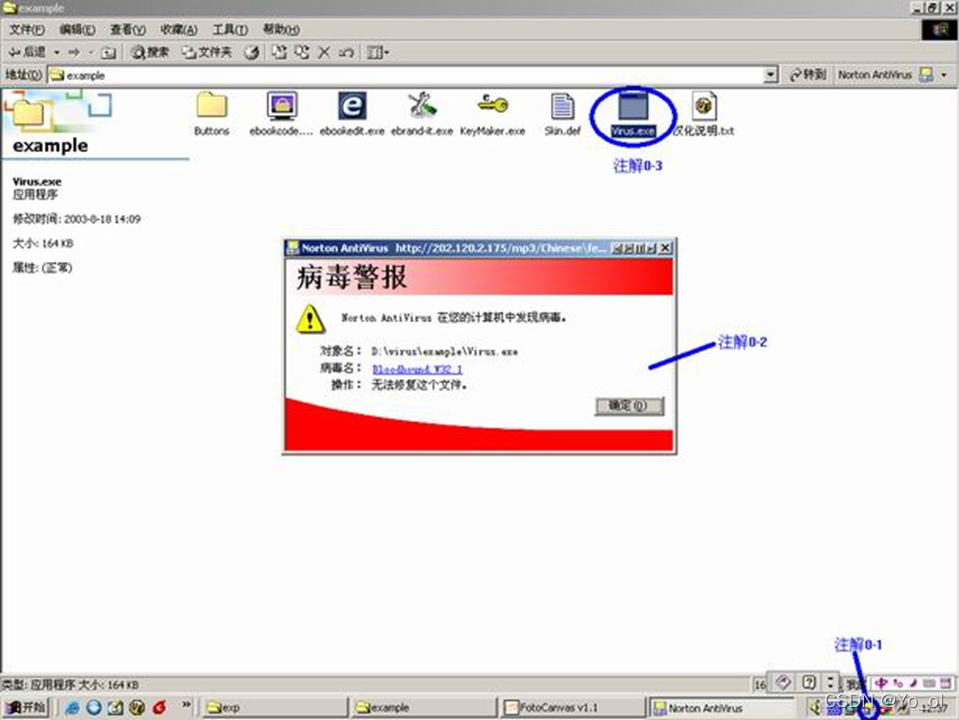Click the speaker volume tray icon
Screen dimensions: 959x720
pyautogui.click(x=815, y=708)
